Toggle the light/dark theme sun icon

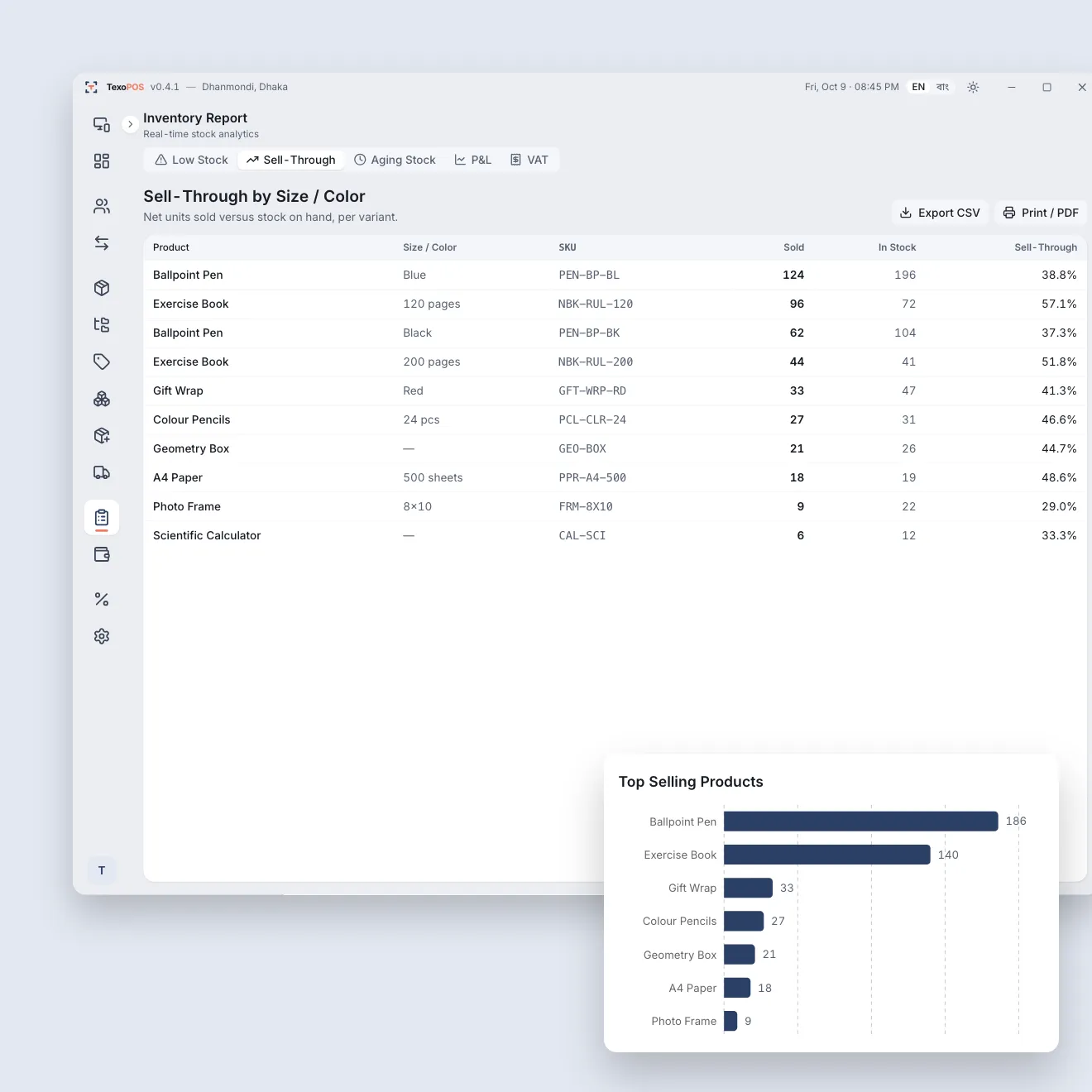[x=973, y=87]
